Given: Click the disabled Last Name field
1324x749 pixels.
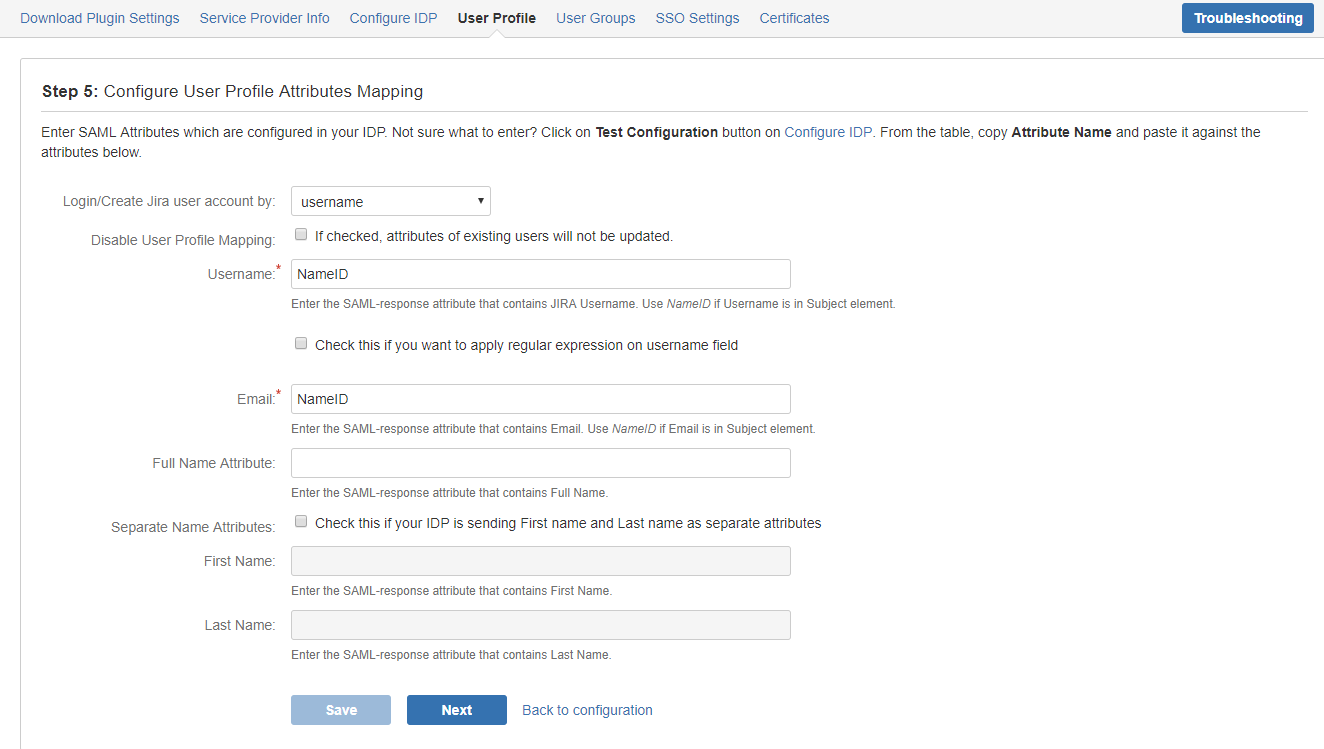Looking at the screenshot, I should (x=541, y=625).
